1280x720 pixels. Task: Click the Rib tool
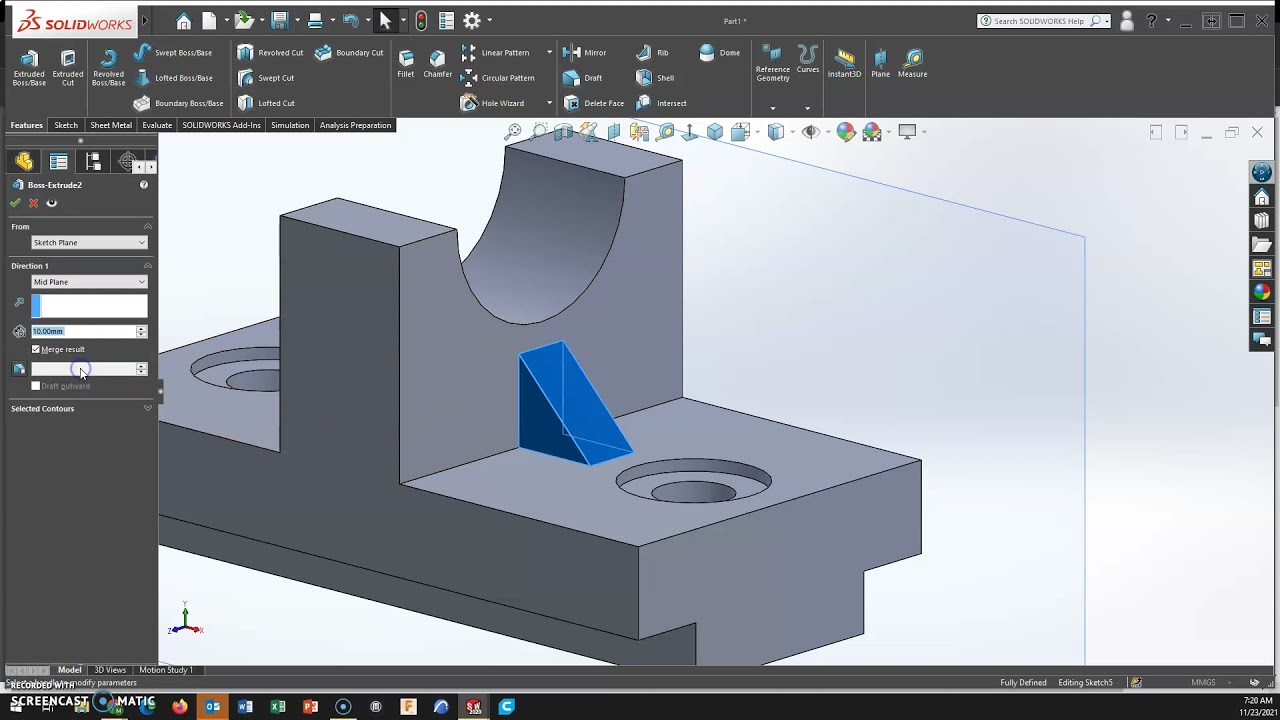coord(653,52)
